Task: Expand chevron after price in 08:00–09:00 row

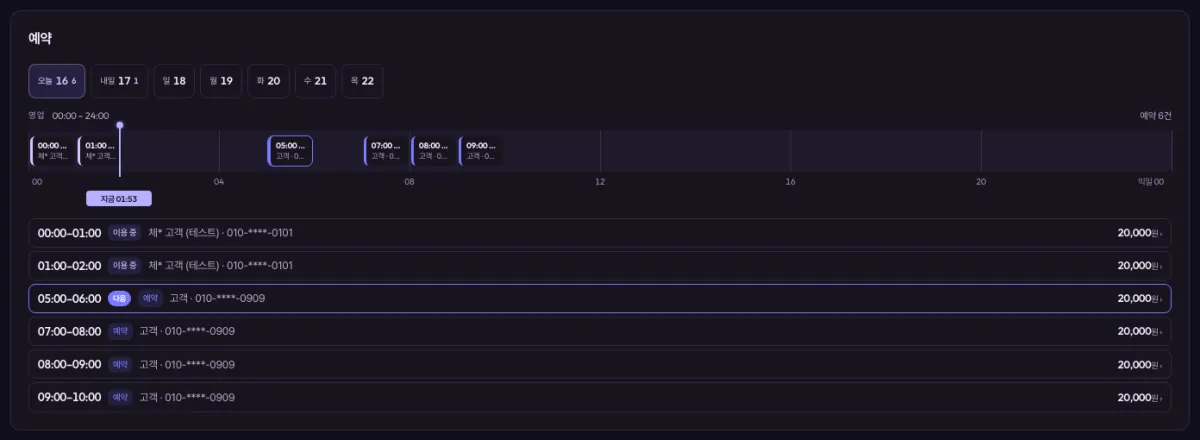Action: 1162,365
